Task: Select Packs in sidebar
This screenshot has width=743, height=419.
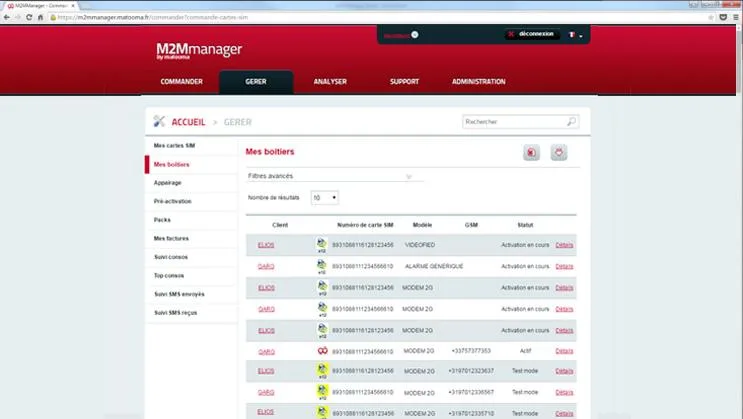Action: click(x=162, y=220)
